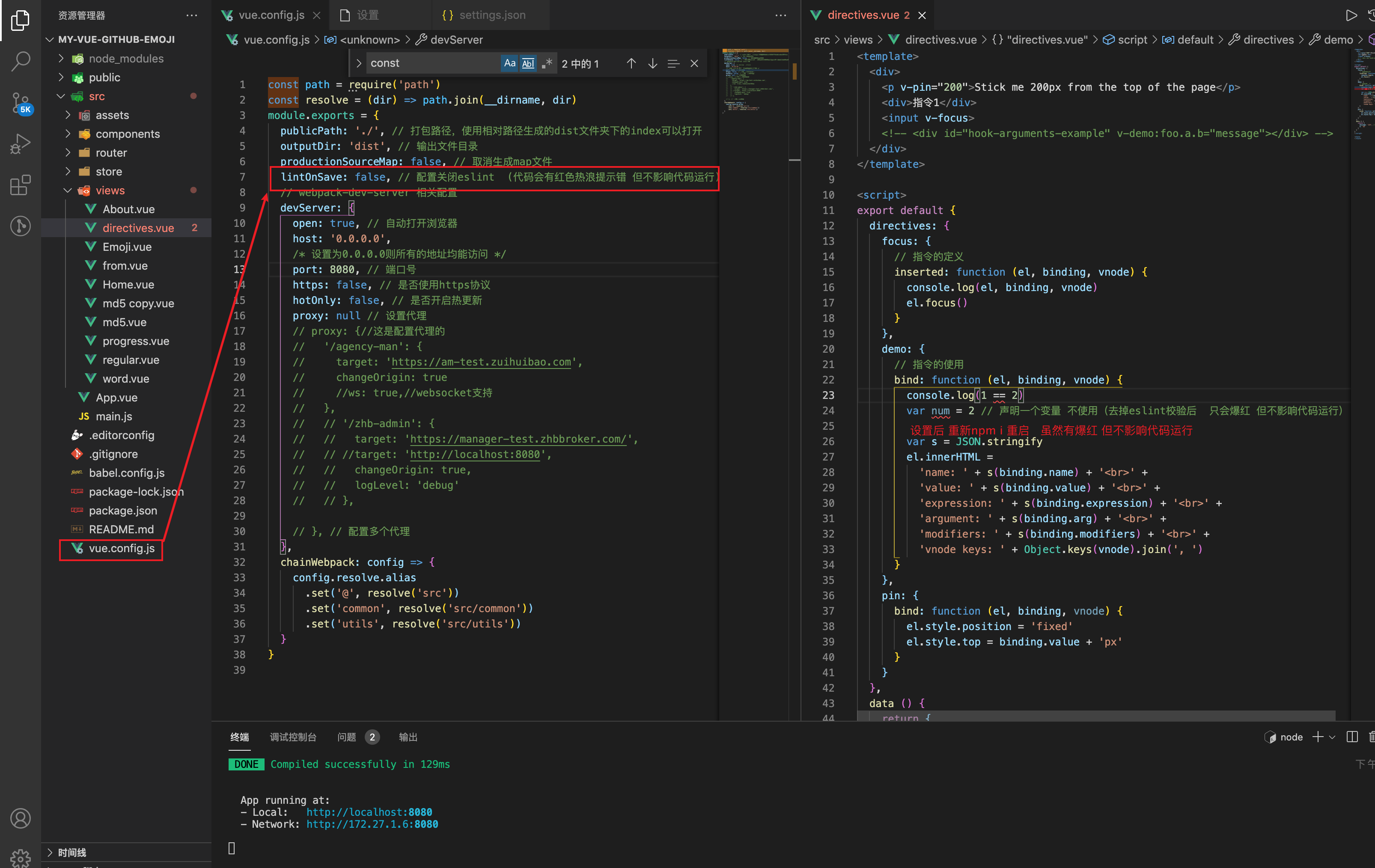Collapse the views folder
Viewport: 1375px width, 868px height.
68,190
